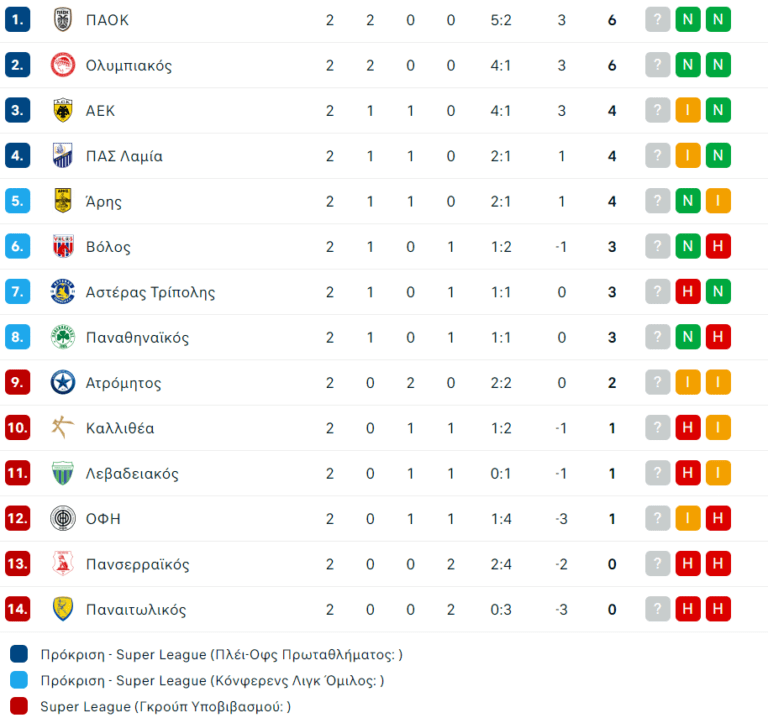Open the Βόλος team page link
This screenshot has width=768, height=718.
point(108,247)
